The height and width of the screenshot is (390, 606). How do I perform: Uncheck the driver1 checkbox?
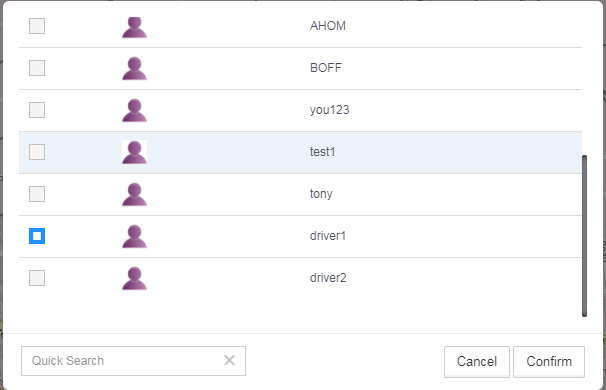[x=37, y=236]
